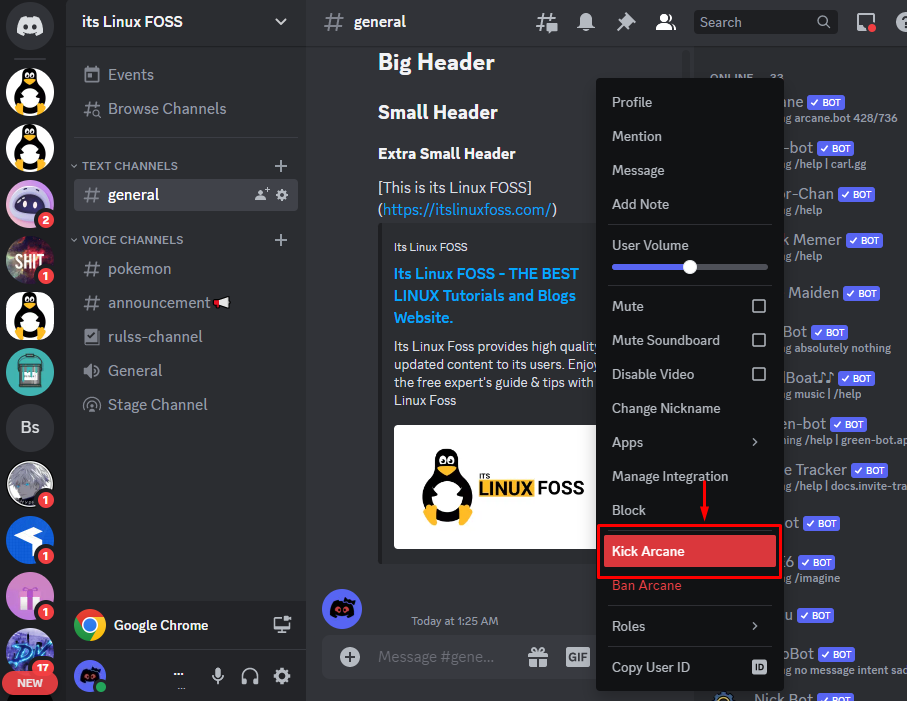The height and width of the screenshot is (701, 907).
Task: Open the blue paper-plane server icon
Action: click(x=30, y=540)
